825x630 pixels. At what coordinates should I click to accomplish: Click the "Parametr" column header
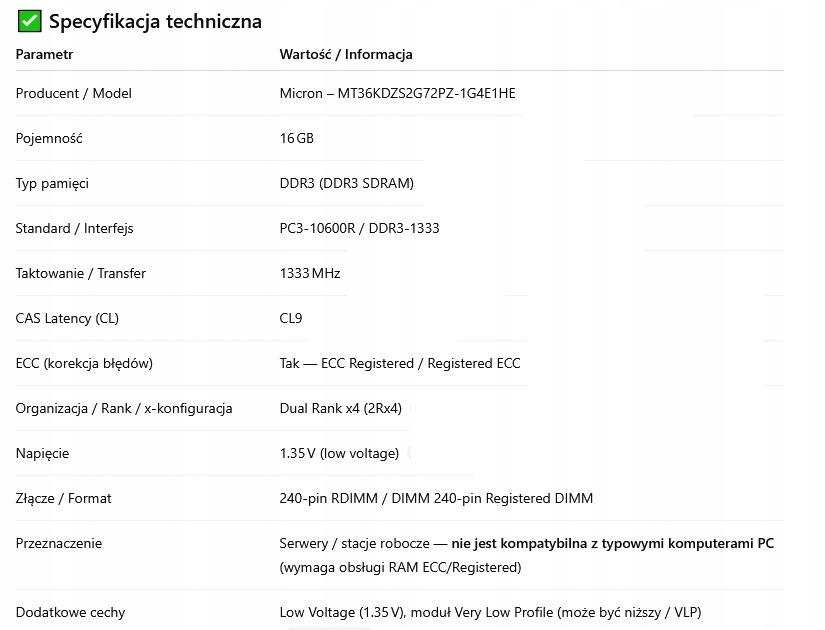(44, 54)
